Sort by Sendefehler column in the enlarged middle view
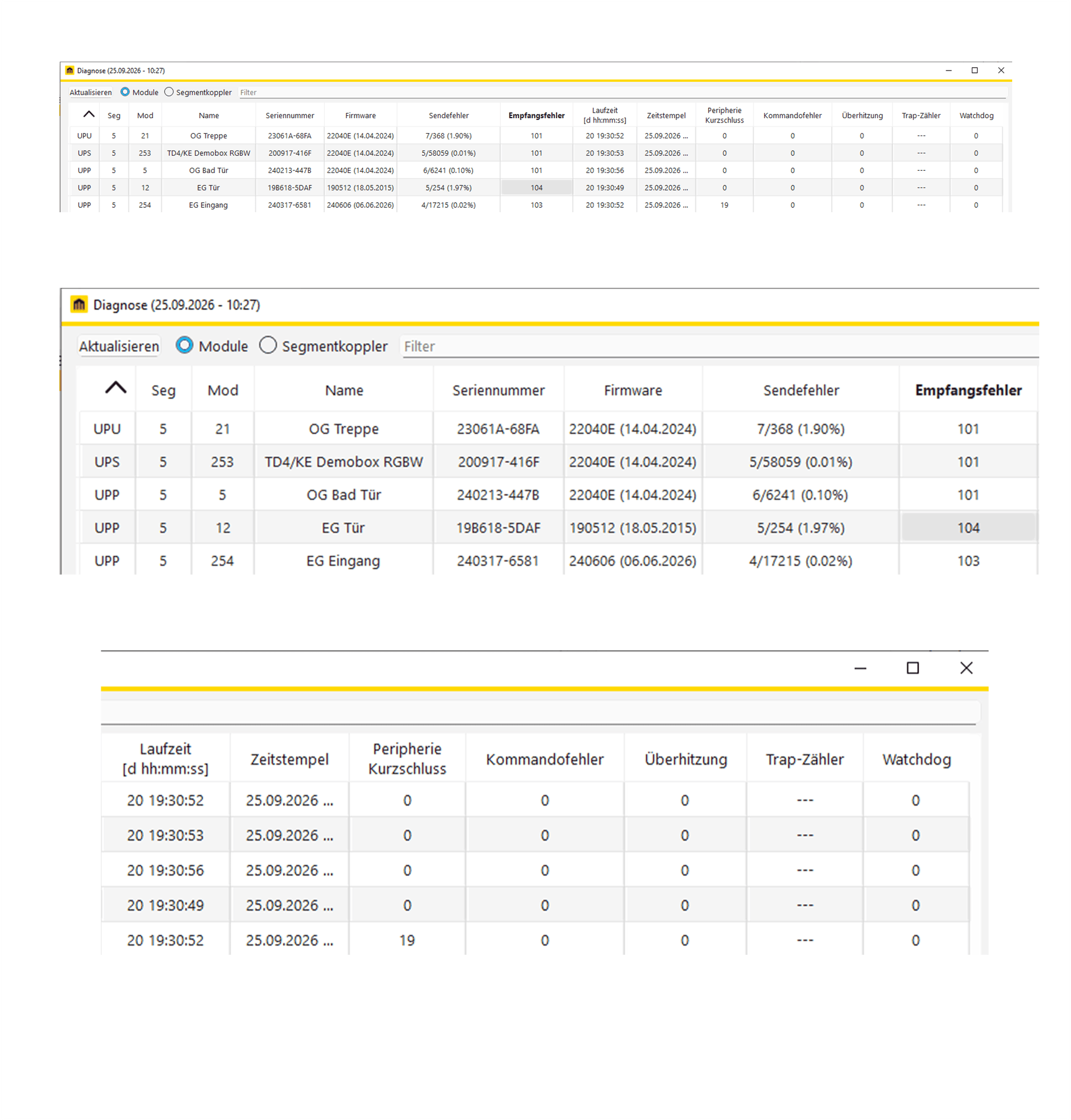1071x1120 pixels. pyautogui.click(x=801, y=390)
